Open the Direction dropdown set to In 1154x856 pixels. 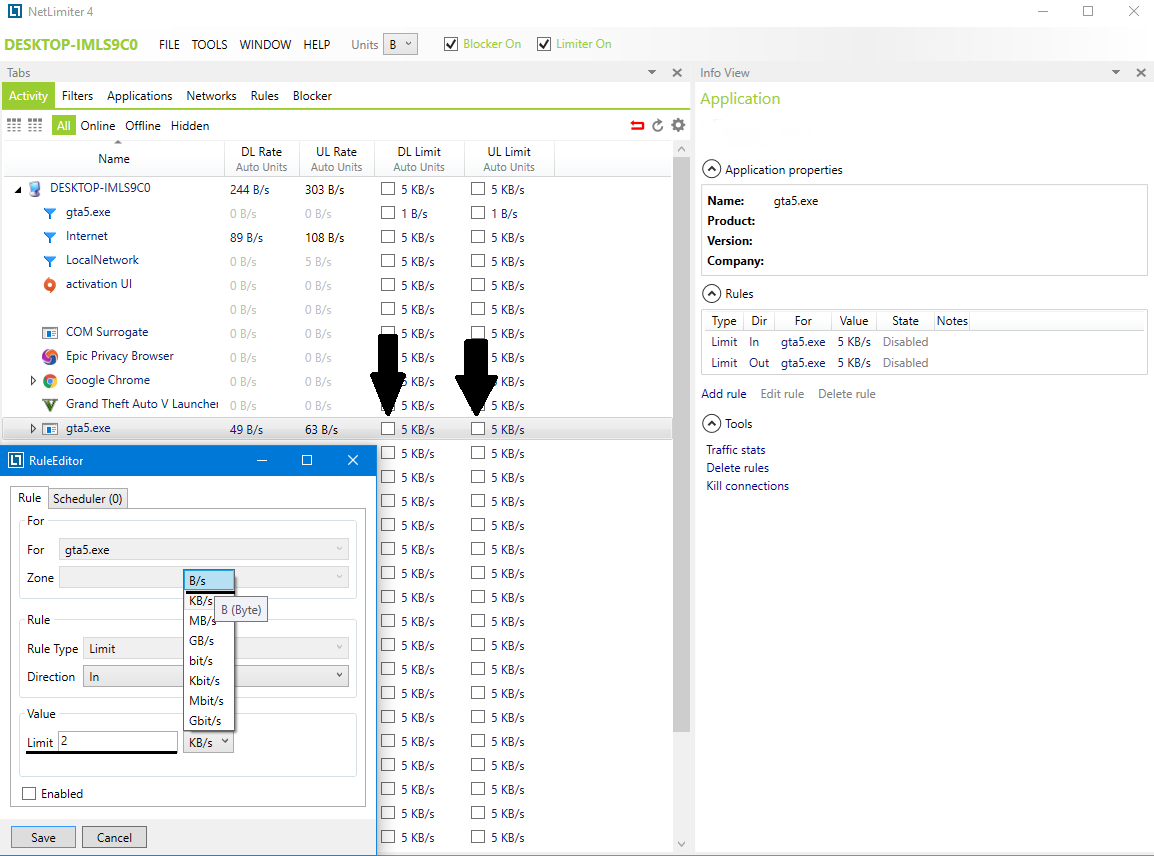click(x=216, y=676)
